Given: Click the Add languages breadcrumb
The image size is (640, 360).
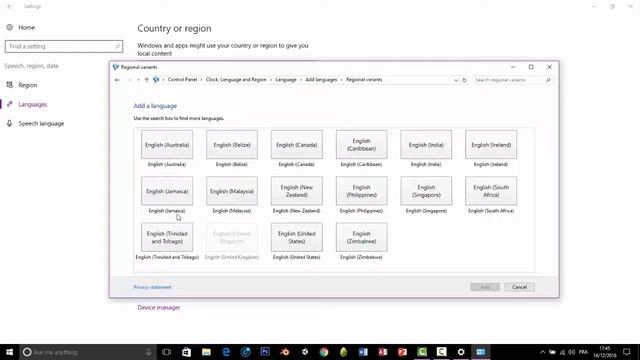Looking at the screenshot, I should pos(321,80).
